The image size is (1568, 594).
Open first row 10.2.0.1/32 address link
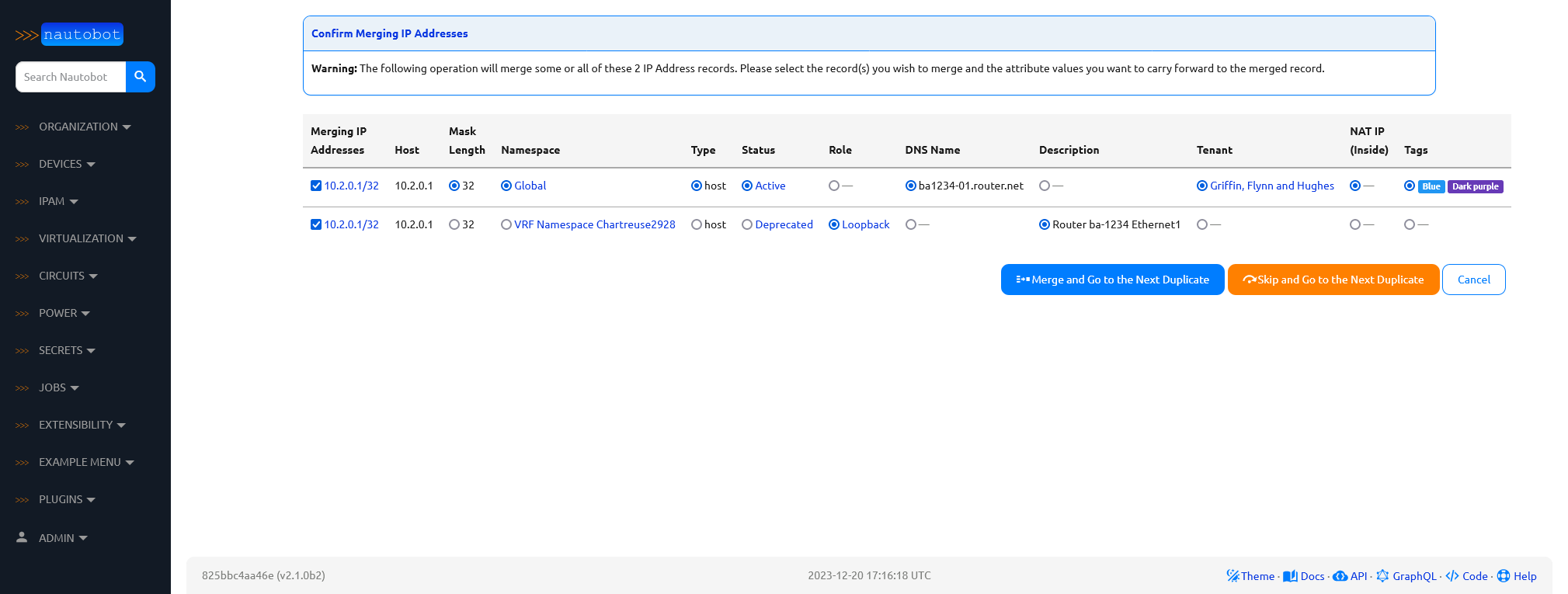pos(352,186)
